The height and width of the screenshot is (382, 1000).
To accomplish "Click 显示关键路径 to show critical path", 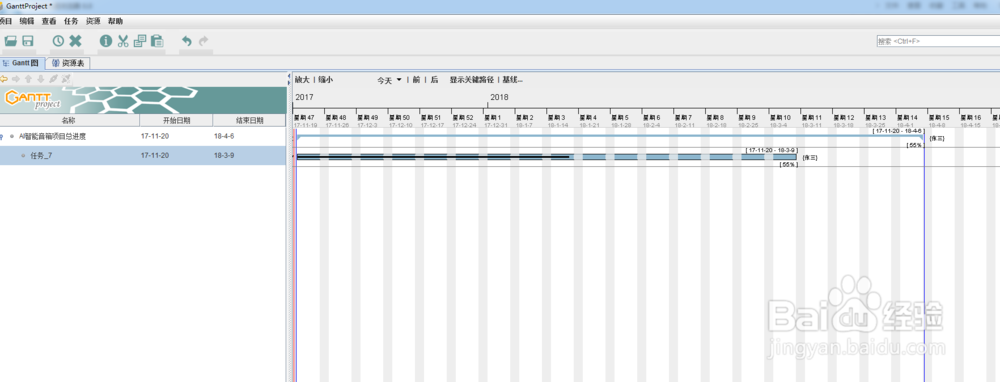I will [473, 80].
